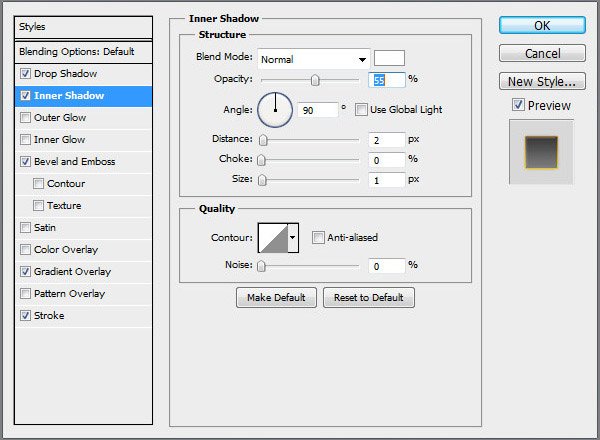Image resolution: width=600 pixels, height=440 pixels.
Task: Disable the Preview checkbox
Action: pos(518,105)
